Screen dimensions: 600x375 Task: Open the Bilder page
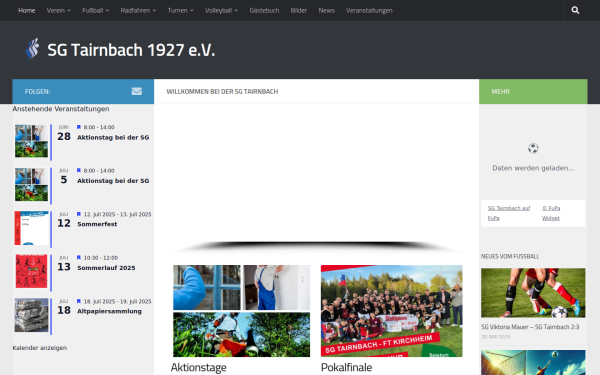click(x=298, y=10)
